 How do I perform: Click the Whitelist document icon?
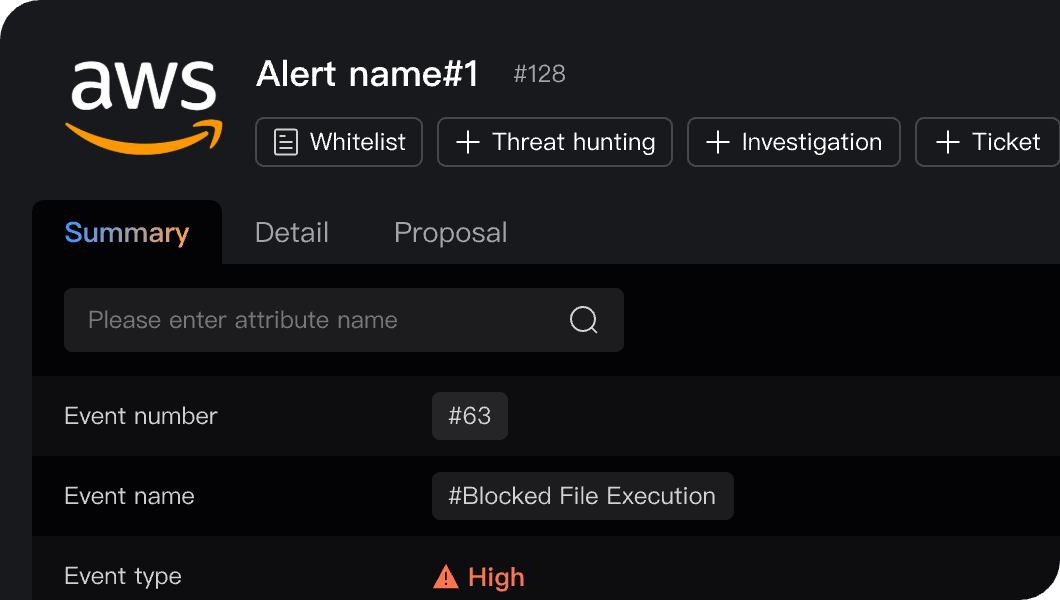pyautogui.click(x=286, y=142)
